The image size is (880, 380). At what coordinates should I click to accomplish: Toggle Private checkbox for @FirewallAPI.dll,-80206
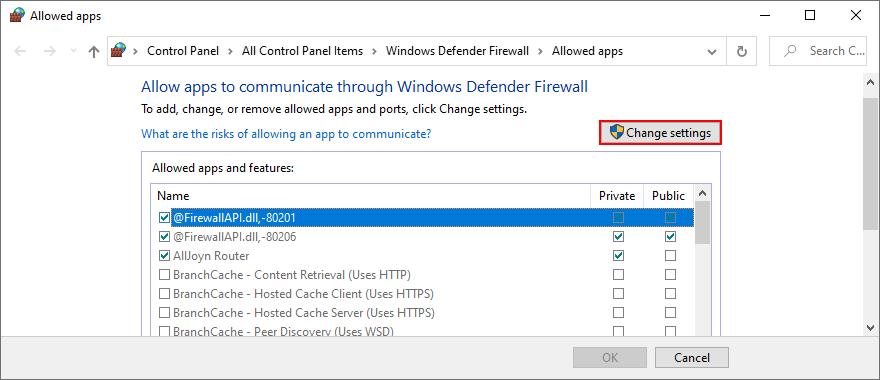pyautogui.click(x=618, y=237)
